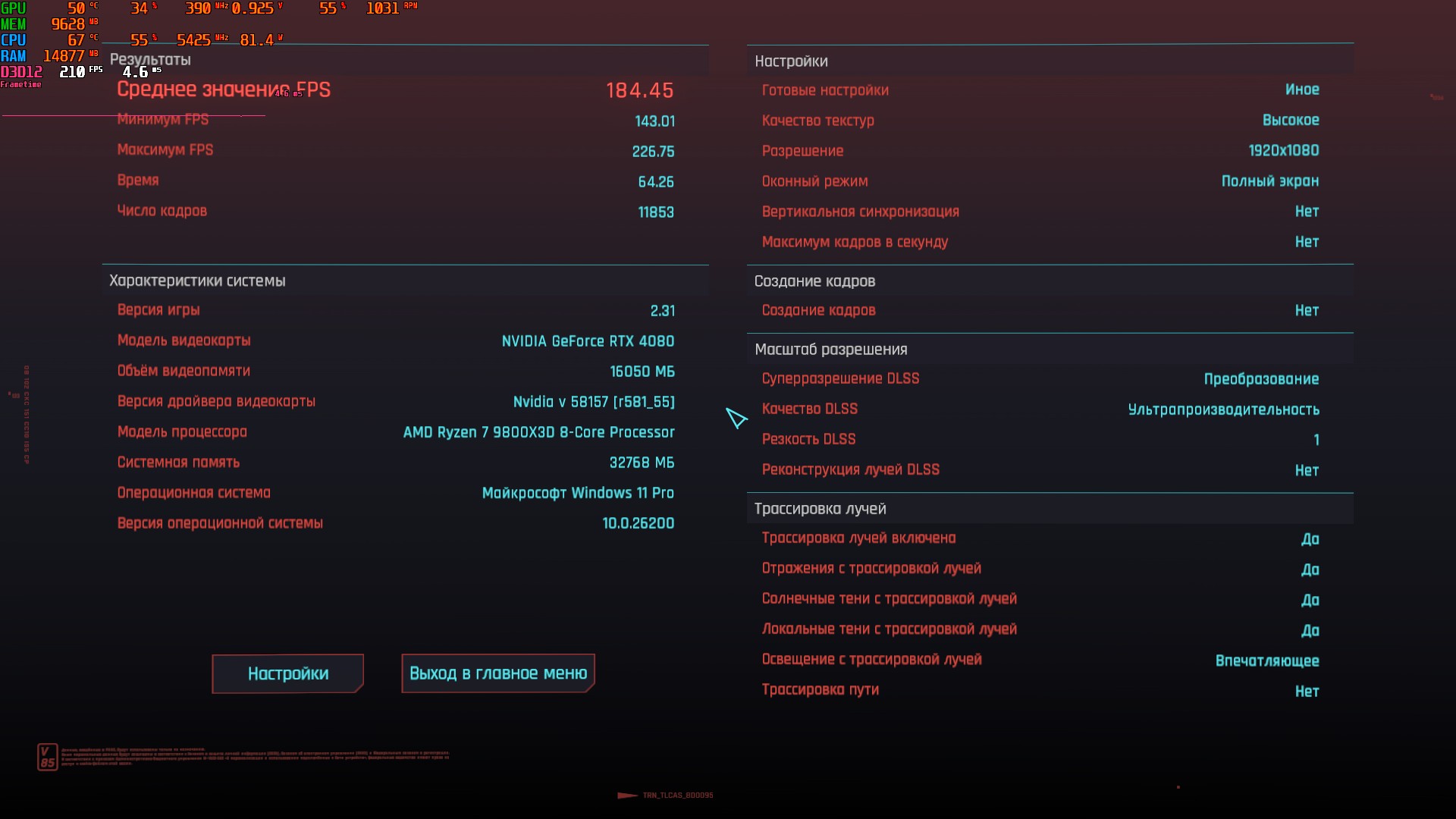Click the CPU label in overlay
This screenshot has height=819, width=1456.
[x=14, y=40]
